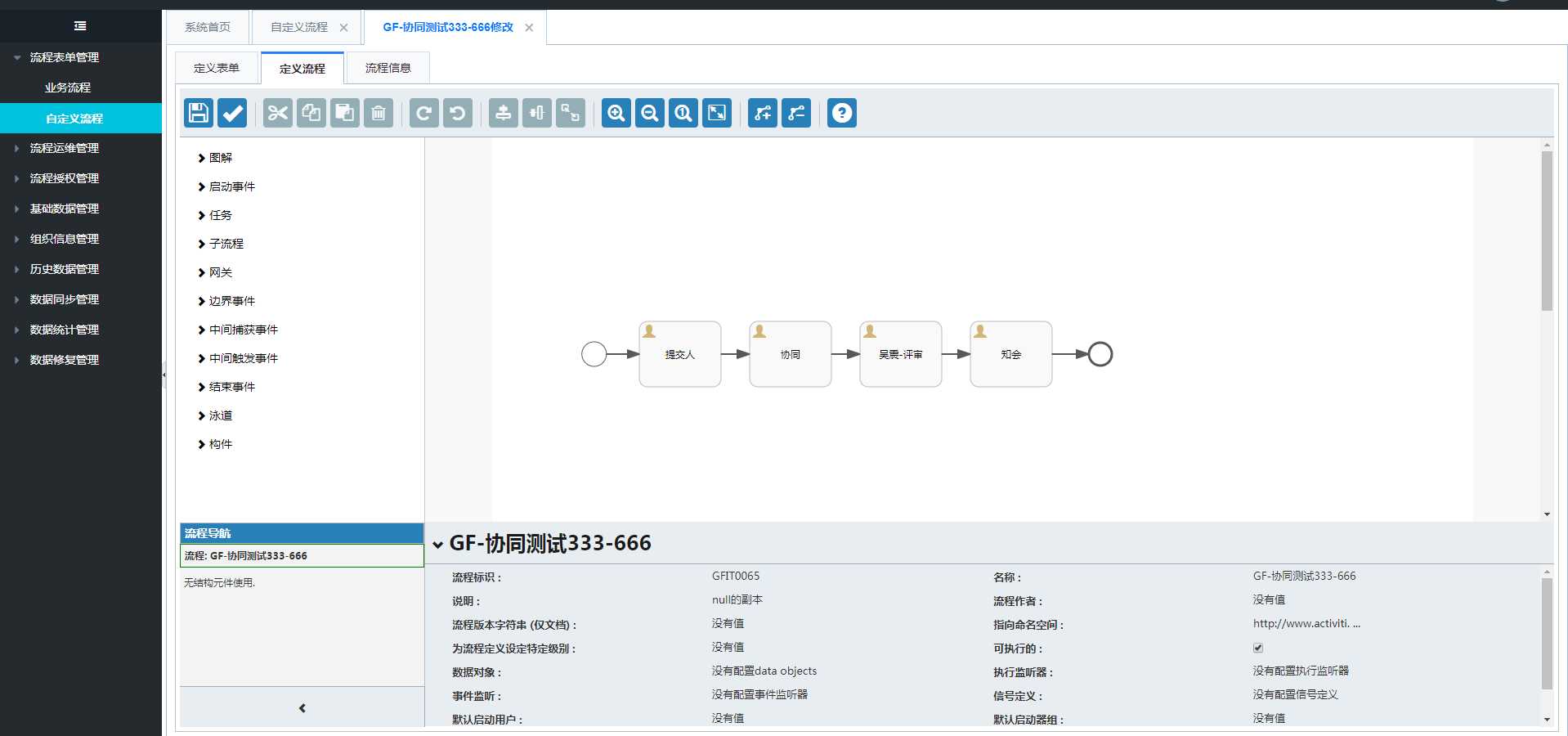Collapse the GF-协同测试333-666 properties header
Screen dimensions: 1568x736
[438, 545]
